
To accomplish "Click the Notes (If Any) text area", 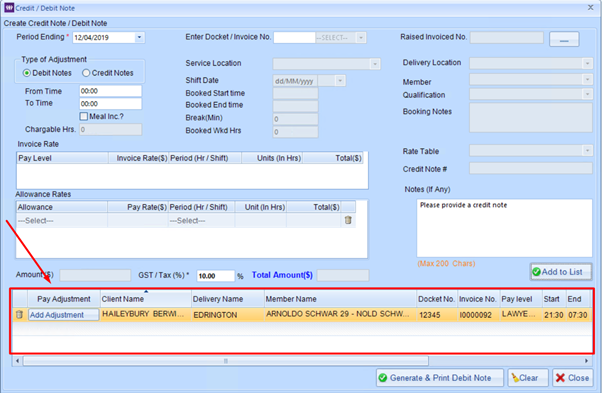I will (504, 228).
